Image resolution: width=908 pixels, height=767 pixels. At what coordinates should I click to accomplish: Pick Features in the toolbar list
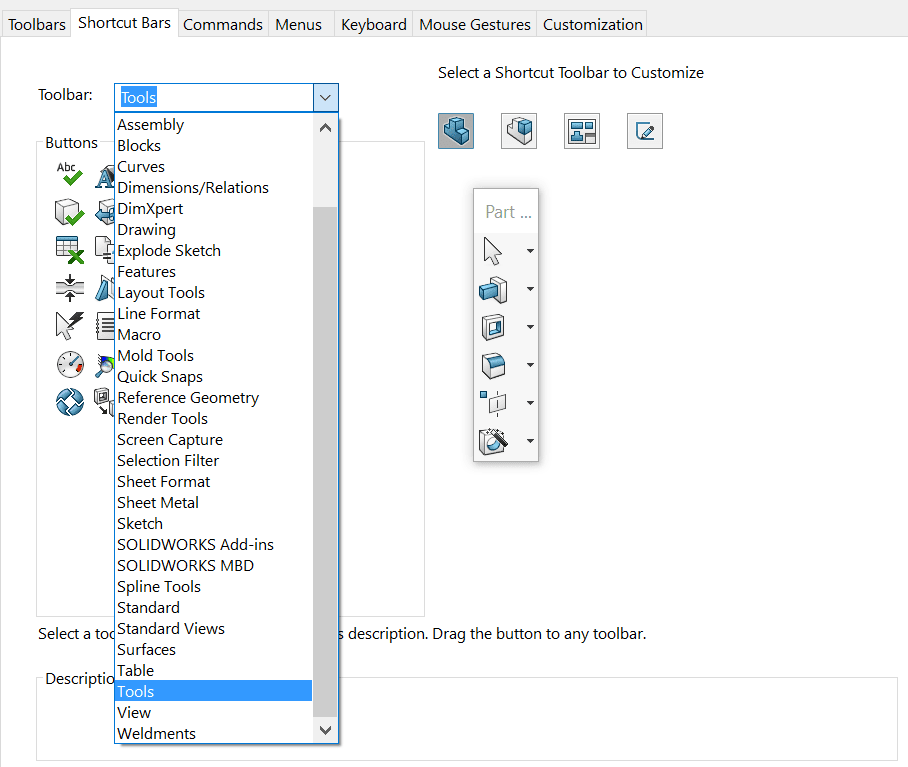214,271
